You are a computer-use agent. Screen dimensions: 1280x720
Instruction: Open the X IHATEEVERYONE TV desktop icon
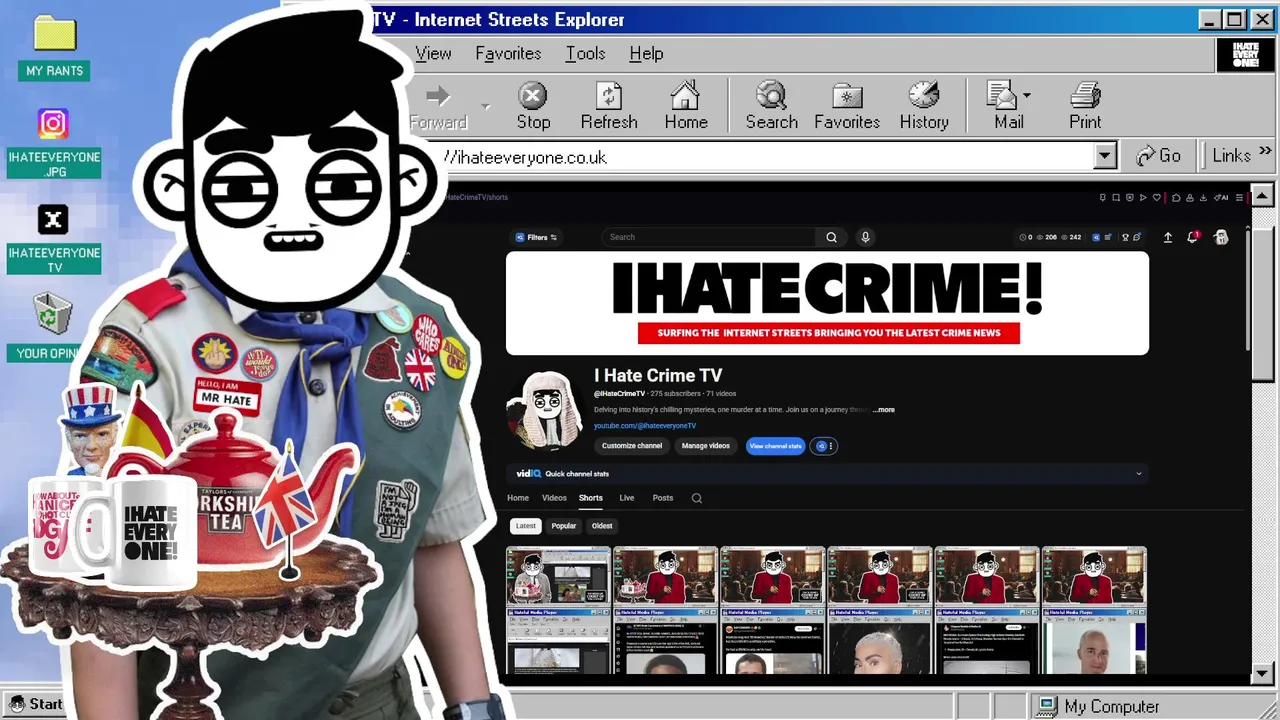pos(53,220)
